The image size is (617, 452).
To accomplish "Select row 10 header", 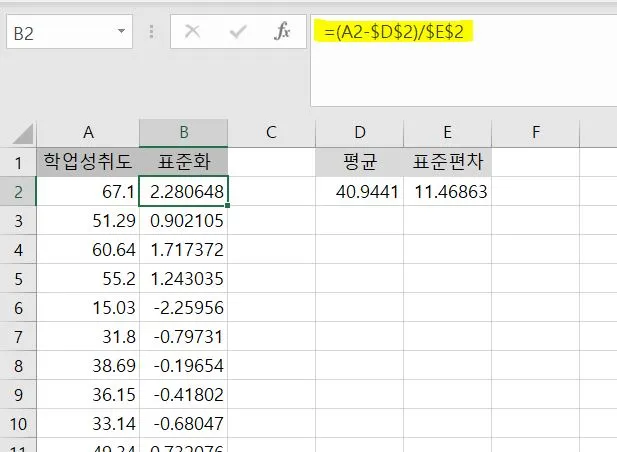I will (18, 424).
